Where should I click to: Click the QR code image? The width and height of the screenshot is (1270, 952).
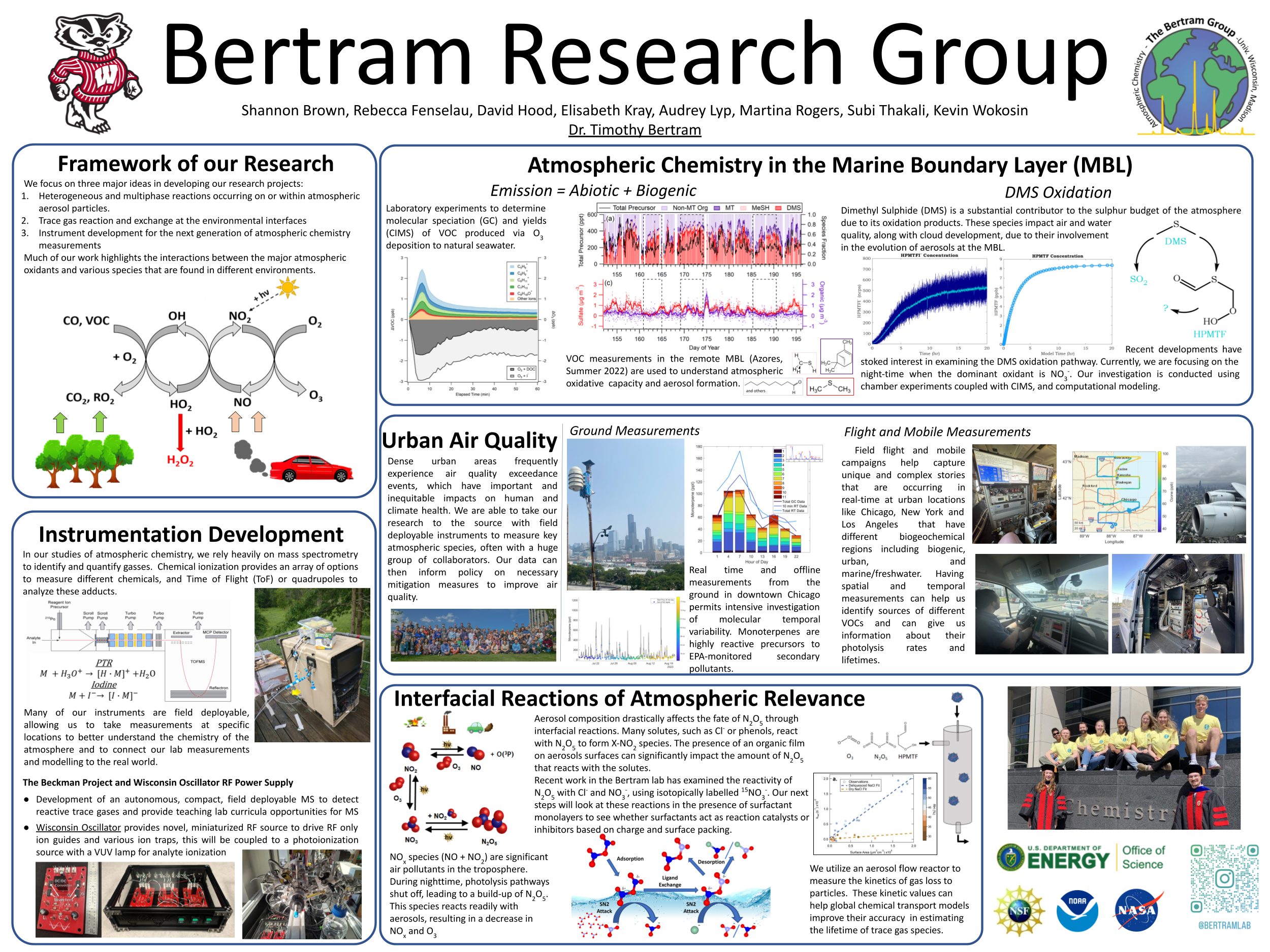1224,878
